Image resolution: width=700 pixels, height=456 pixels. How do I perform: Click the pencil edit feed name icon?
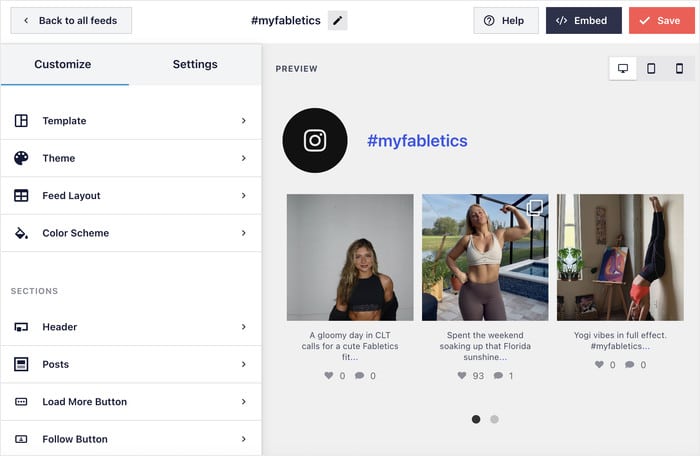pos(338,21)
